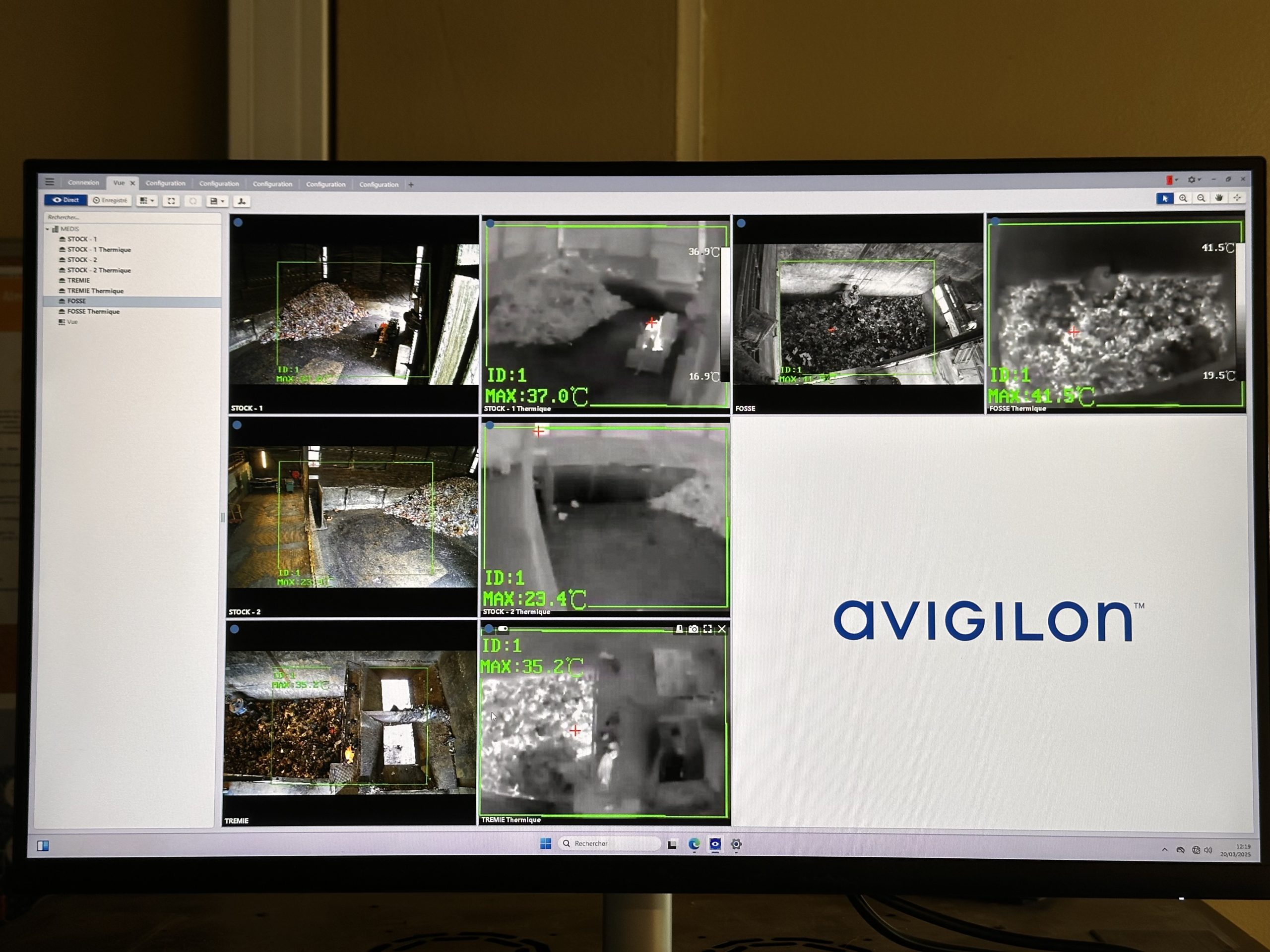
Task: Click recording indicator on STOCK - 1 Thermique panel
Action: pyautogui.click(x=490, y=223)
